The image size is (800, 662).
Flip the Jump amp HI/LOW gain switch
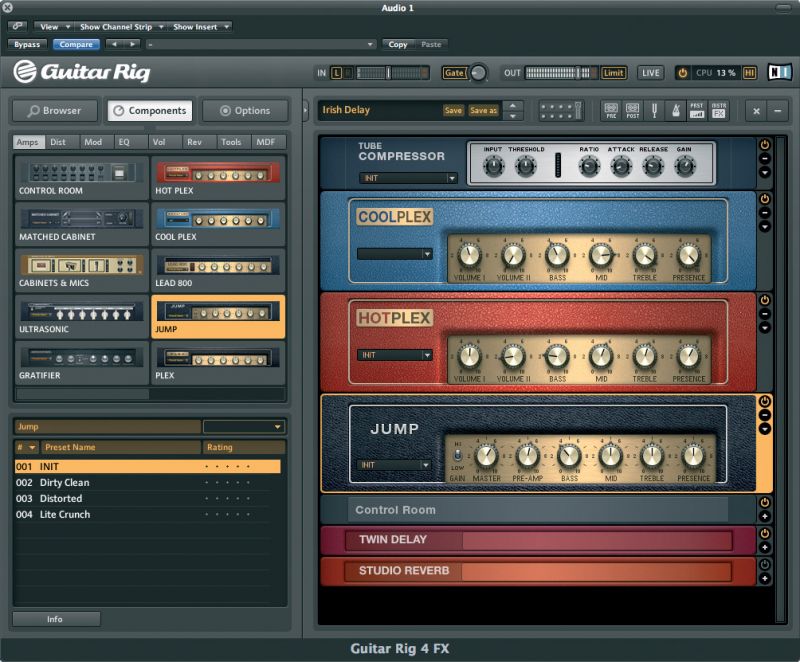pos(458,455)
